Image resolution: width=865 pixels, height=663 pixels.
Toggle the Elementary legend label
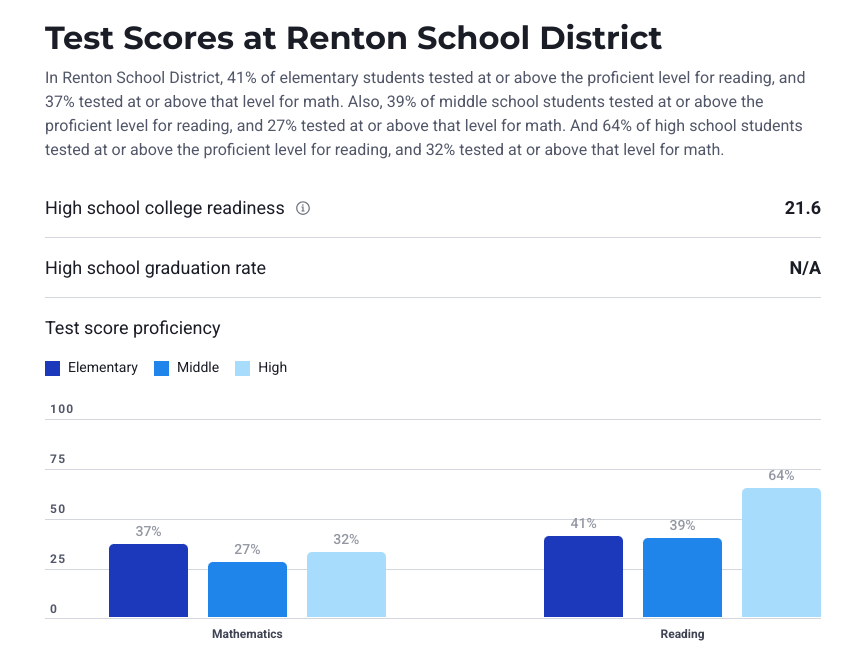pyautogui.click(x=103, y=368)
